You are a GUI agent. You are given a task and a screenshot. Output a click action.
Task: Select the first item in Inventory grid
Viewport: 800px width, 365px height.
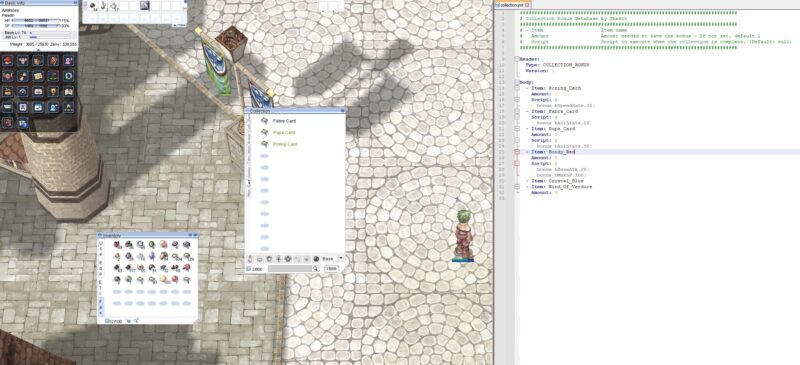(117, 244)
